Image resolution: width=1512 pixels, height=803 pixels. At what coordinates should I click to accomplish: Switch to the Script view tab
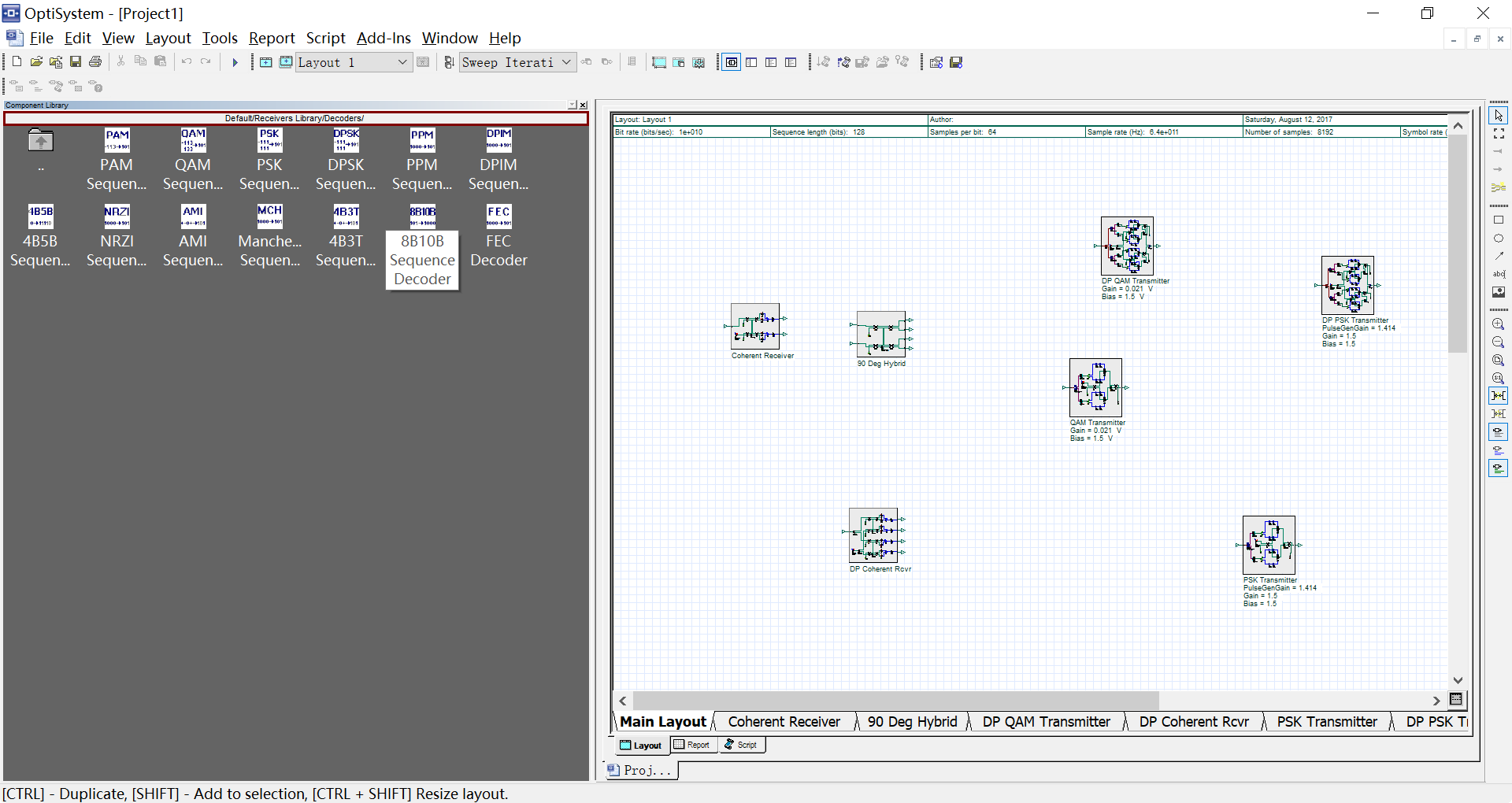pos(741,745)
